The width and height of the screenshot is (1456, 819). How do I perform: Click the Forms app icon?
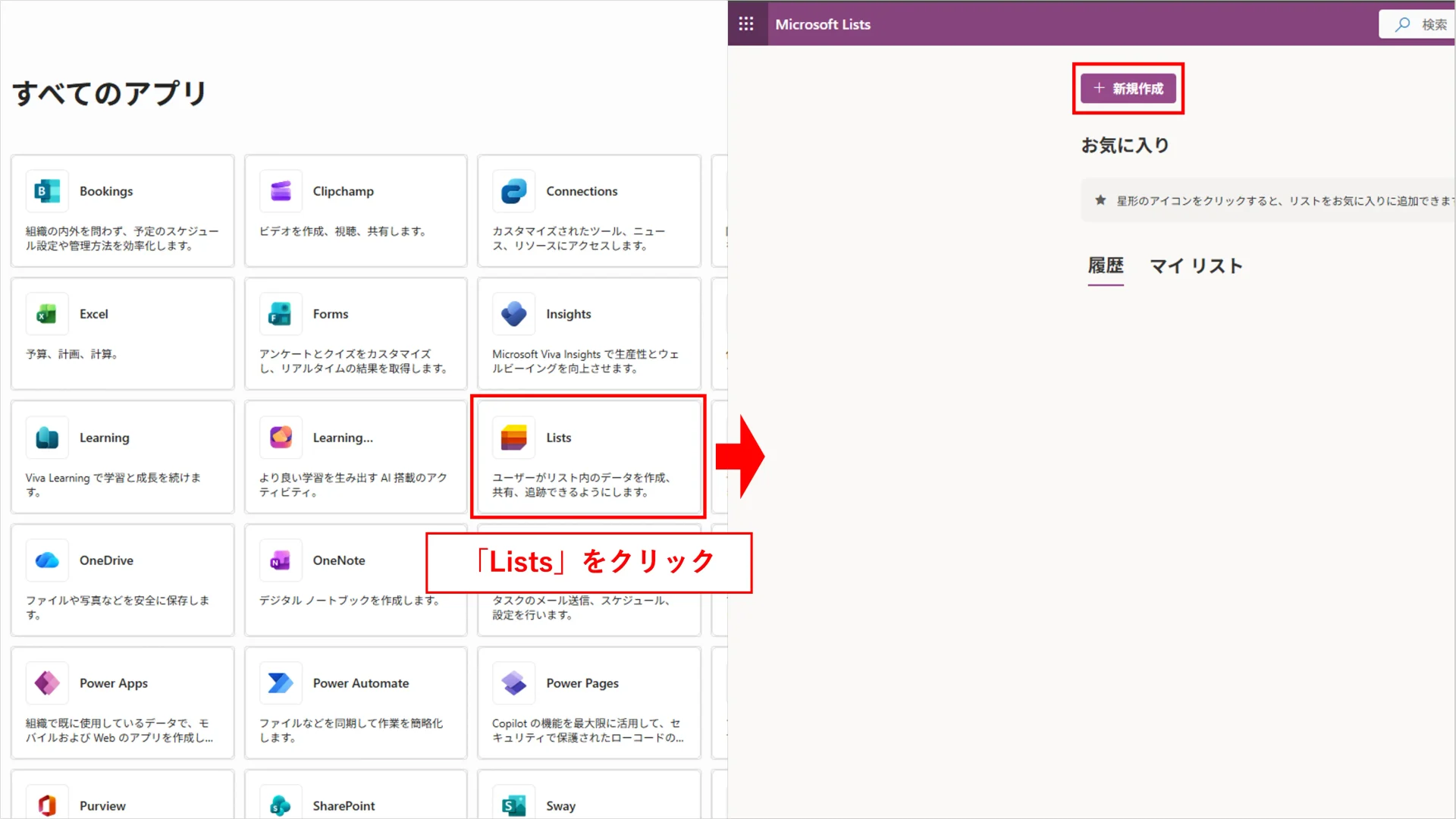(x=281, y=314)
